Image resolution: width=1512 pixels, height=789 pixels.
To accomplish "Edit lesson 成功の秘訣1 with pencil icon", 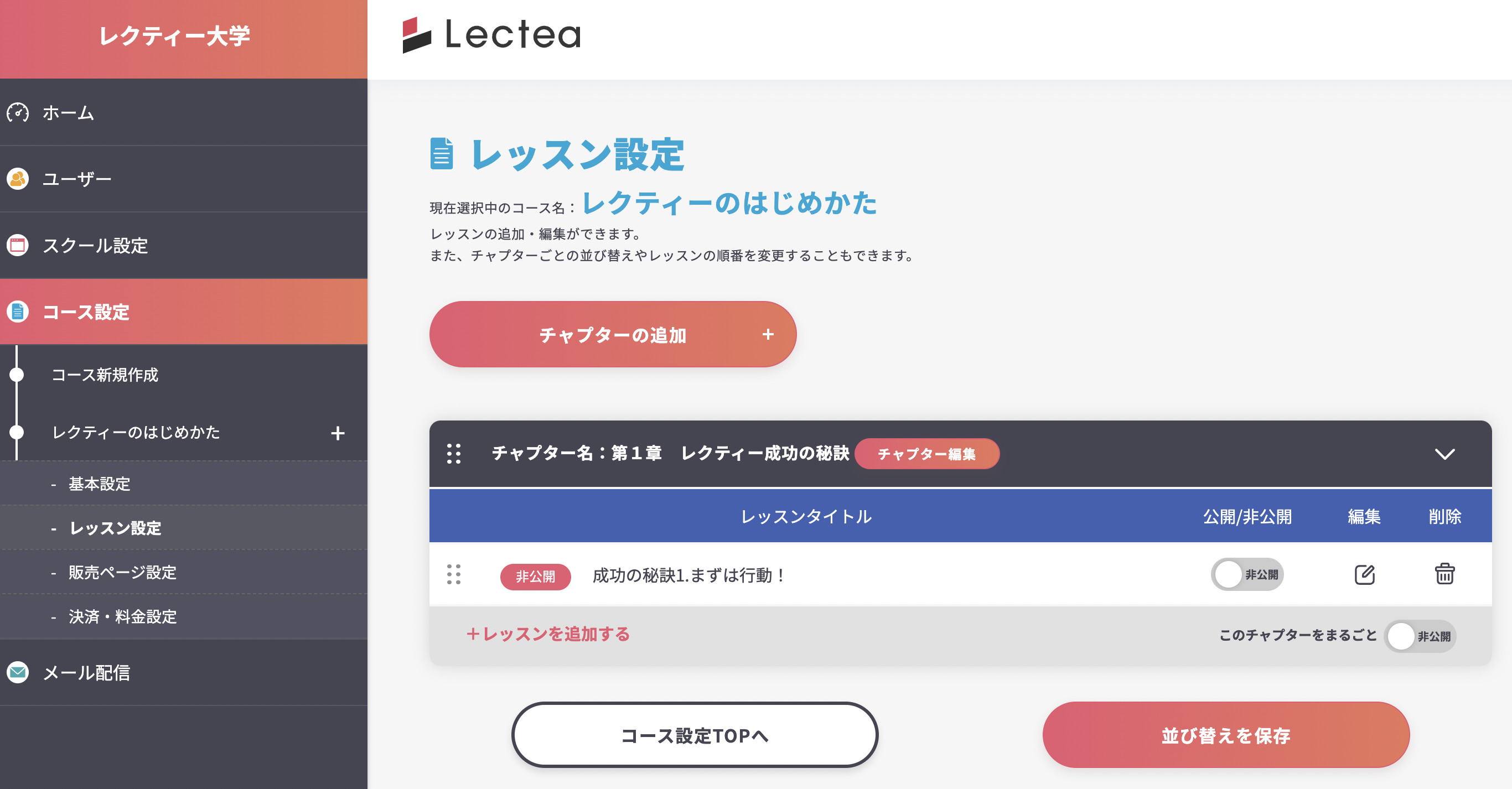I will 1365,575.
